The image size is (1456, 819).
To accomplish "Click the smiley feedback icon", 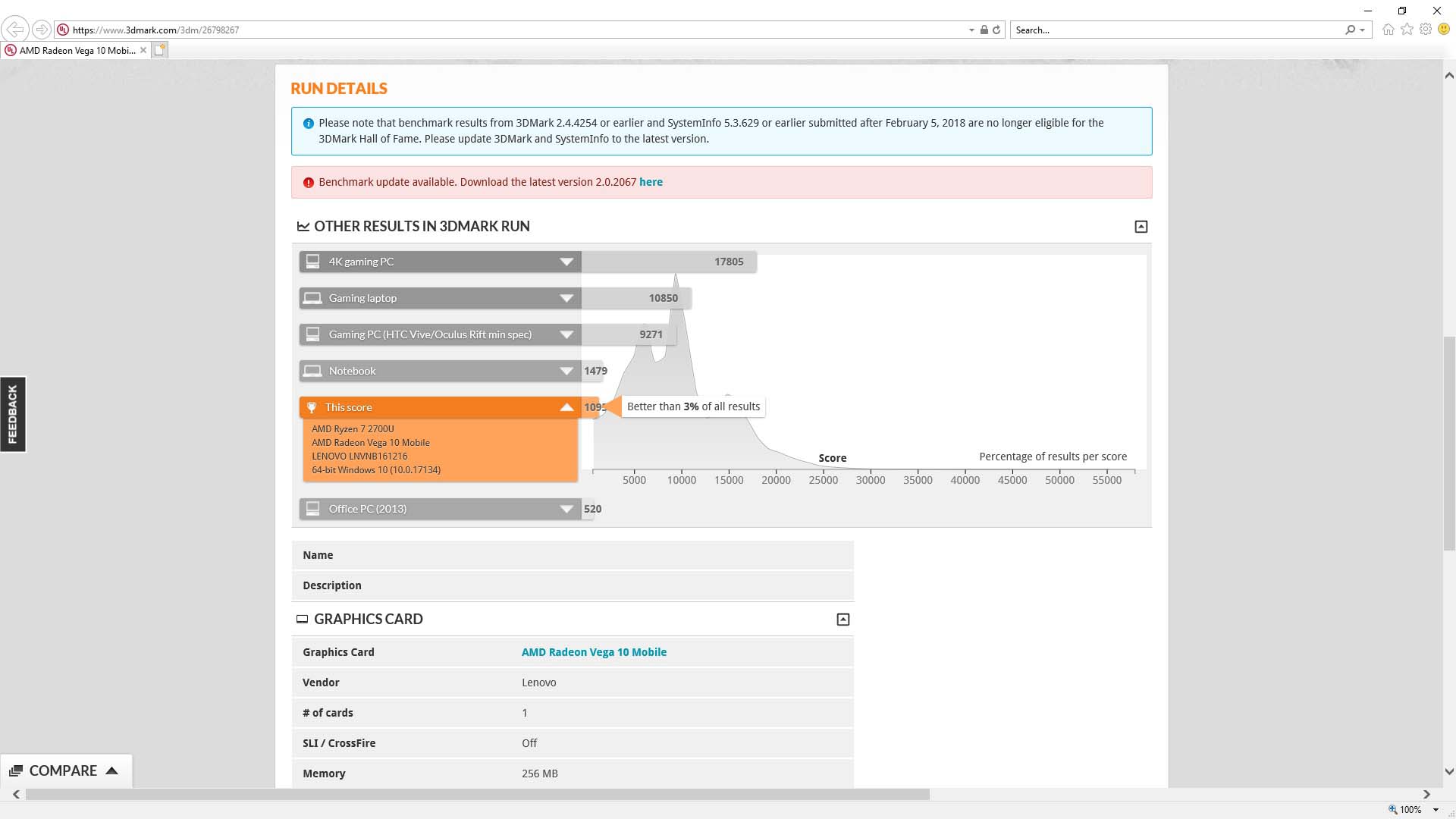I will click(1444, 30).
